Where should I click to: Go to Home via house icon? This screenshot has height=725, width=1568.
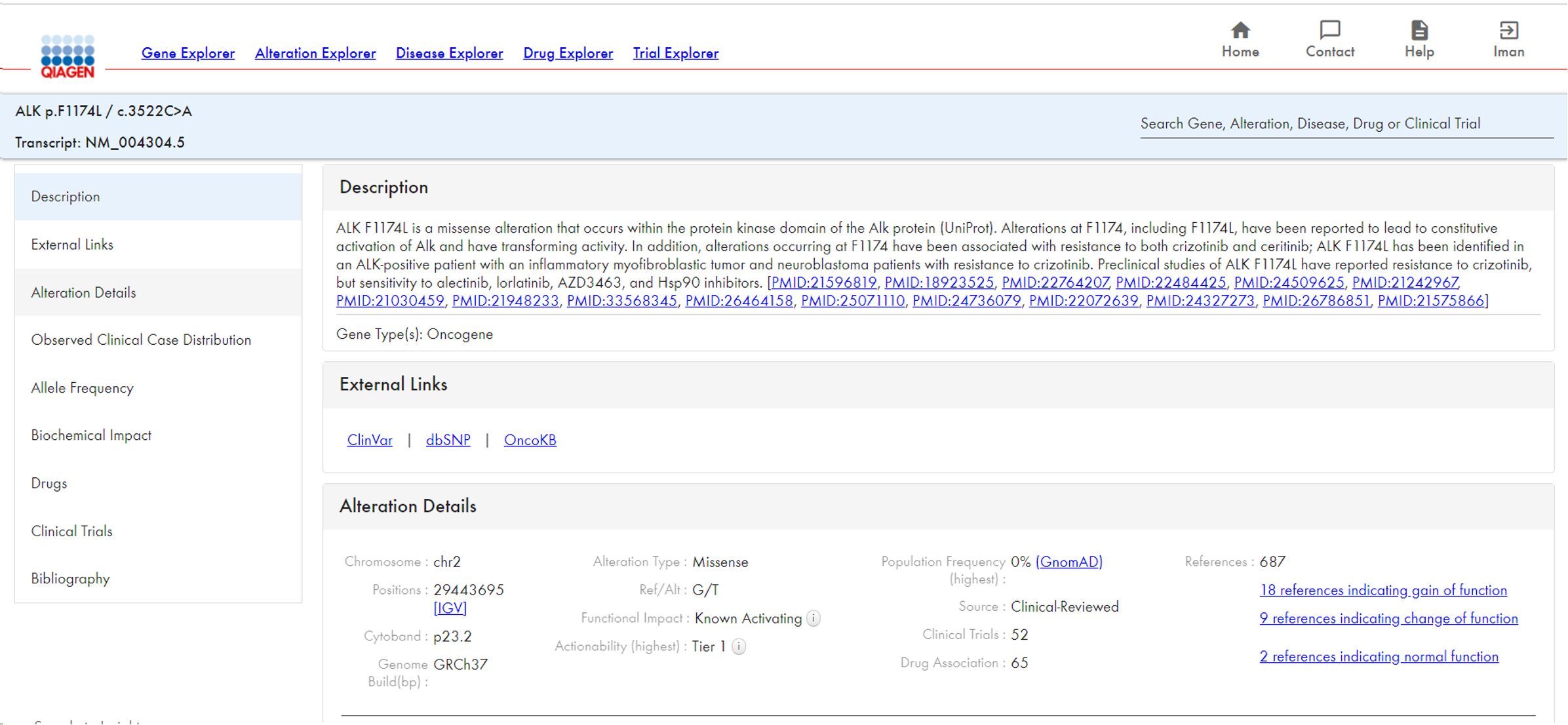coord(1240,30)
